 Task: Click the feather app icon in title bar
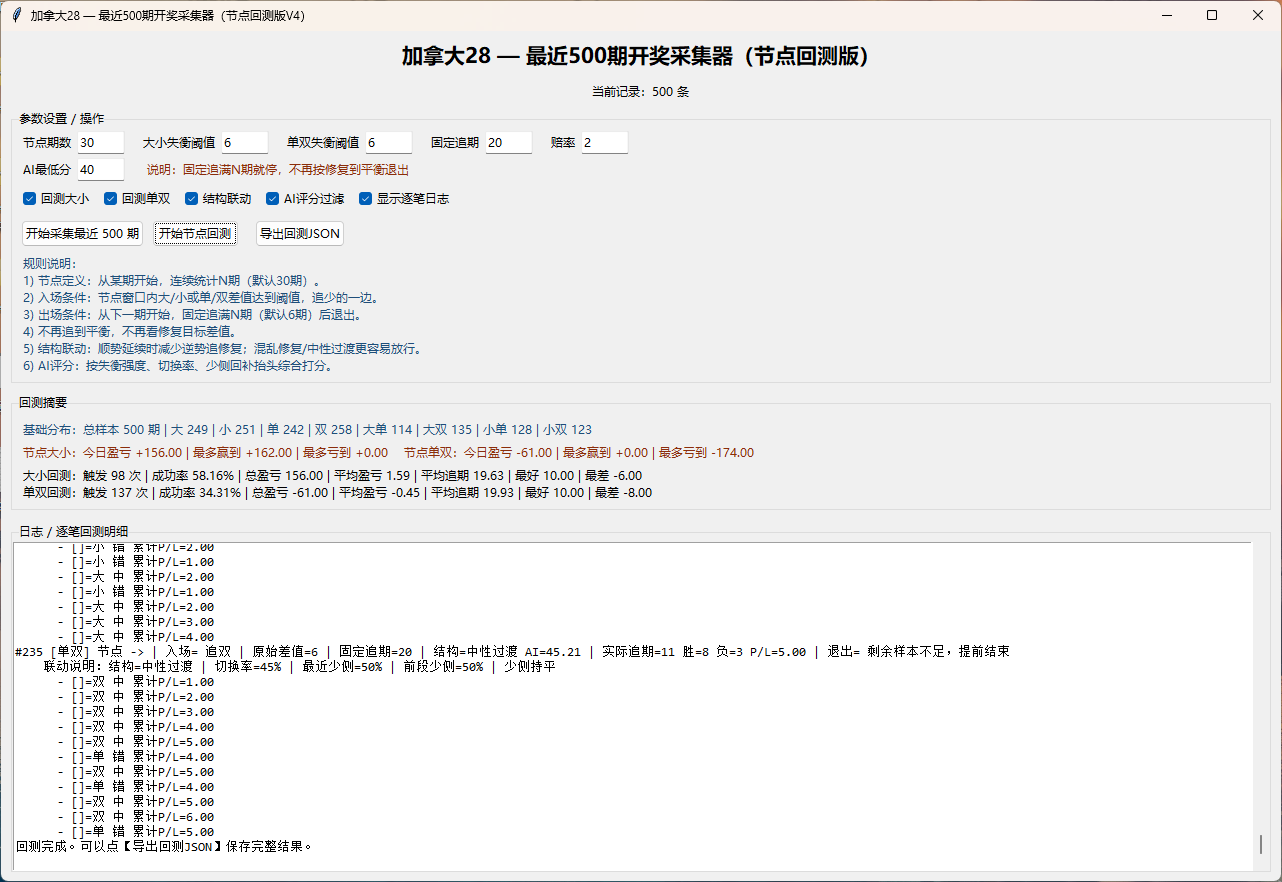point(16,15)
